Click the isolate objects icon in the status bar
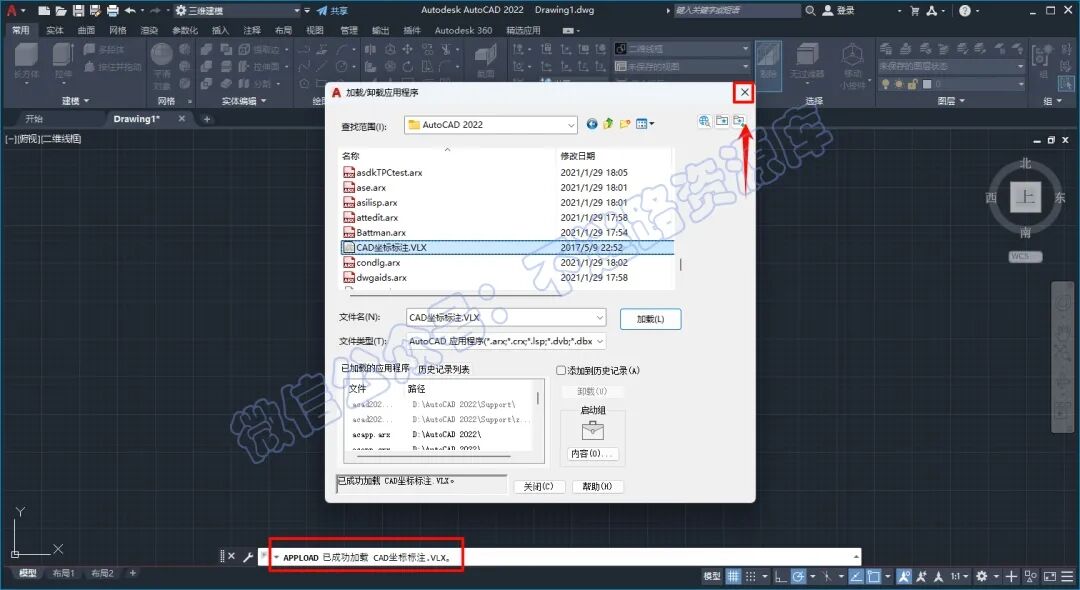The width and height of the screenshot is (1080, 590). pyautogui.click(x=1030, y=576)
